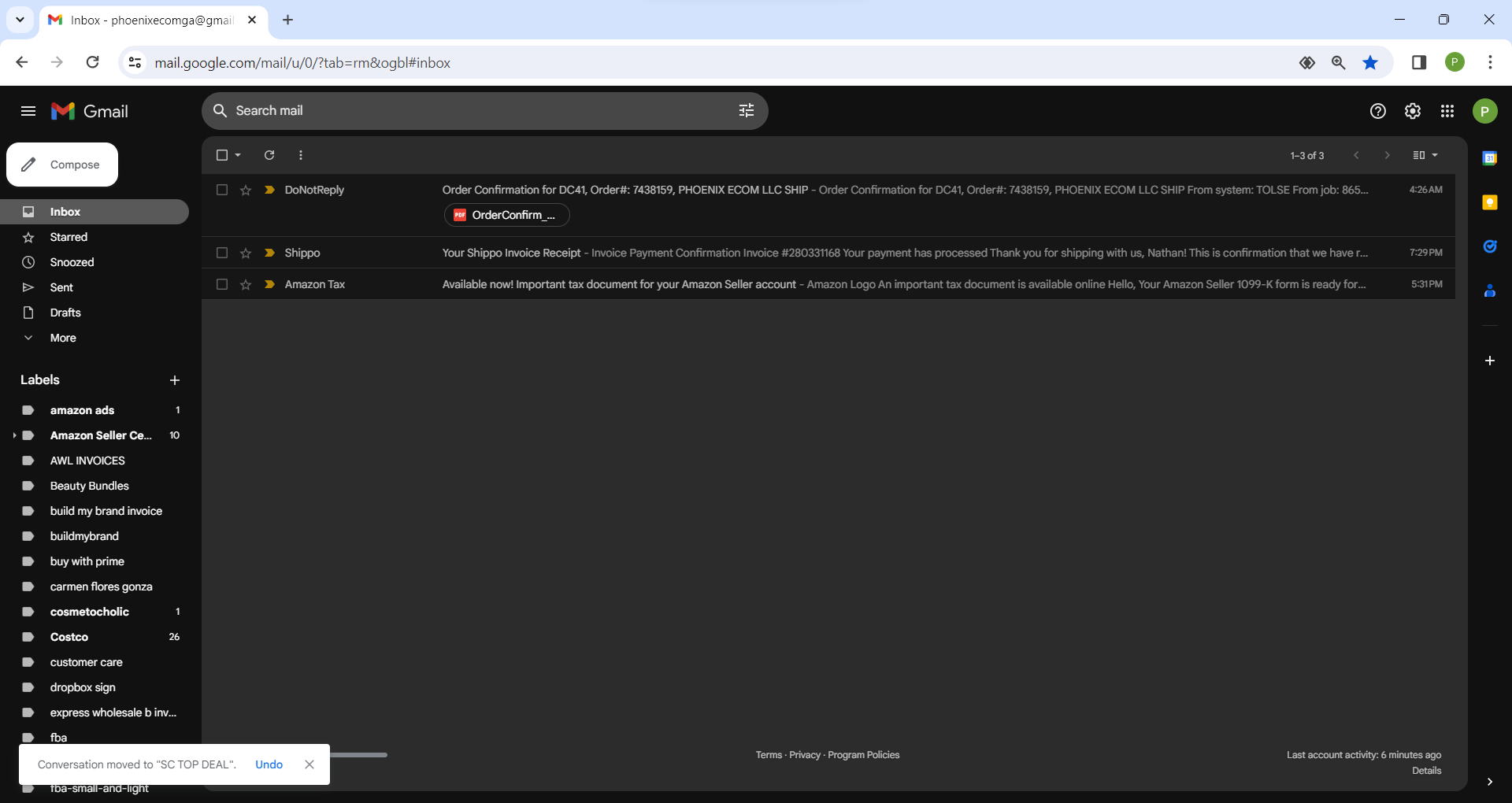Select the DoNotReply email checkbox

222,190
